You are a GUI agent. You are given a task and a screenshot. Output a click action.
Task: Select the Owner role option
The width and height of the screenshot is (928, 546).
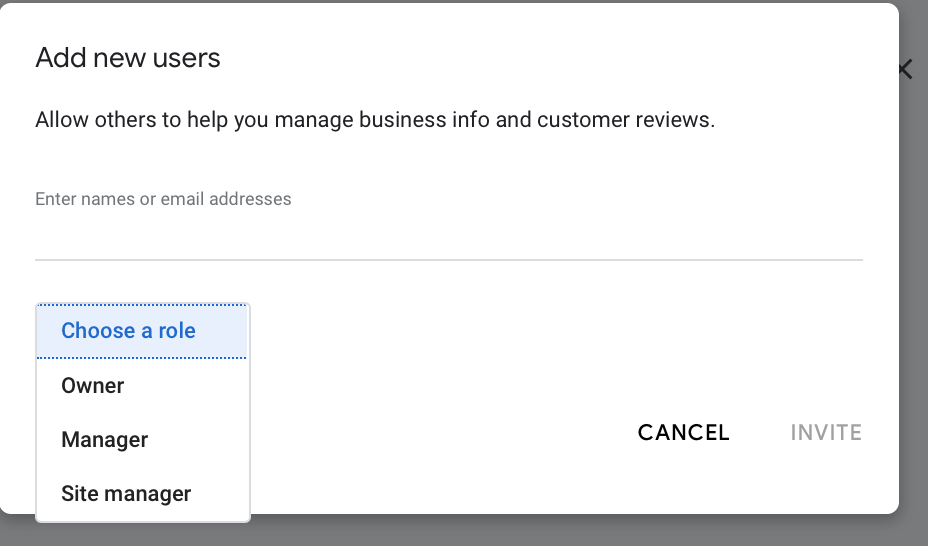click(x=93, y=386)
